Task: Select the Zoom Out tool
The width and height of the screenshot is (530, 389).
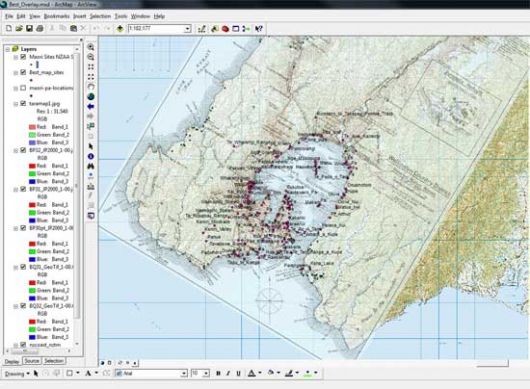Action: pyautogui.click(x=91, y=57)
